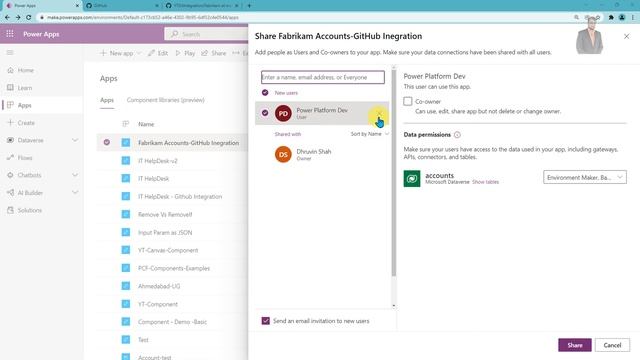Click the Name column header
Viewport: 640px width, 360px height.
coord(146,124)
